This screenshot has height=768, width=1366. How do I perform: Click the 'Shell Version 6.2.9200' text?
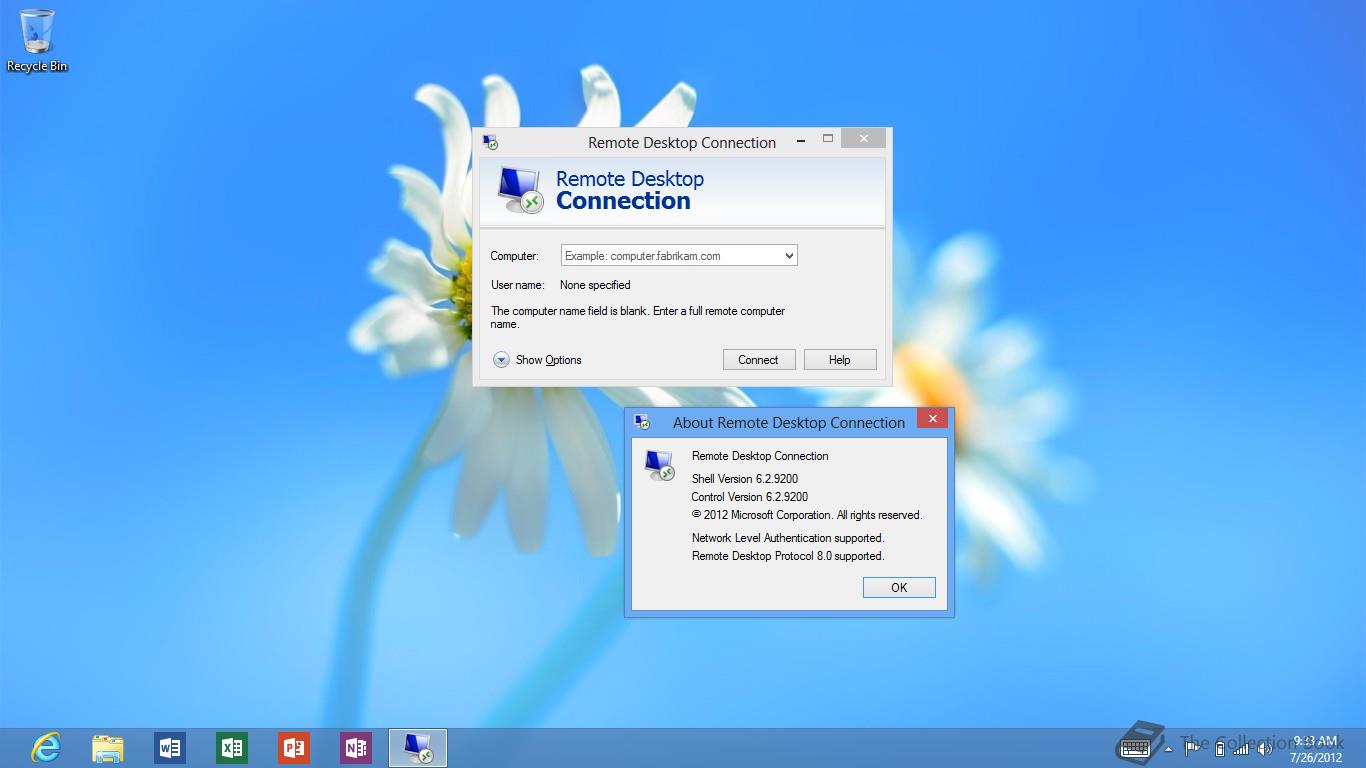[745, 479]
